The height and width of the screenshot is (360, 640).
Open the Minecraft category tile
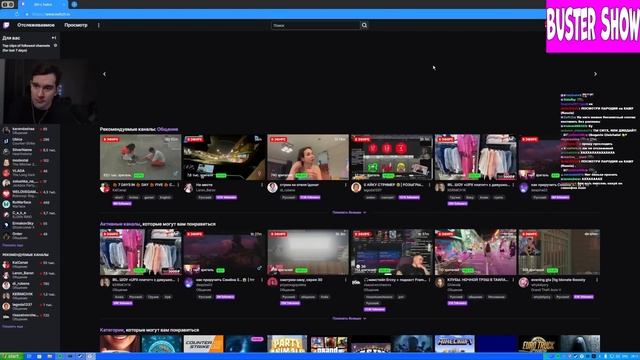pos(455,344)
